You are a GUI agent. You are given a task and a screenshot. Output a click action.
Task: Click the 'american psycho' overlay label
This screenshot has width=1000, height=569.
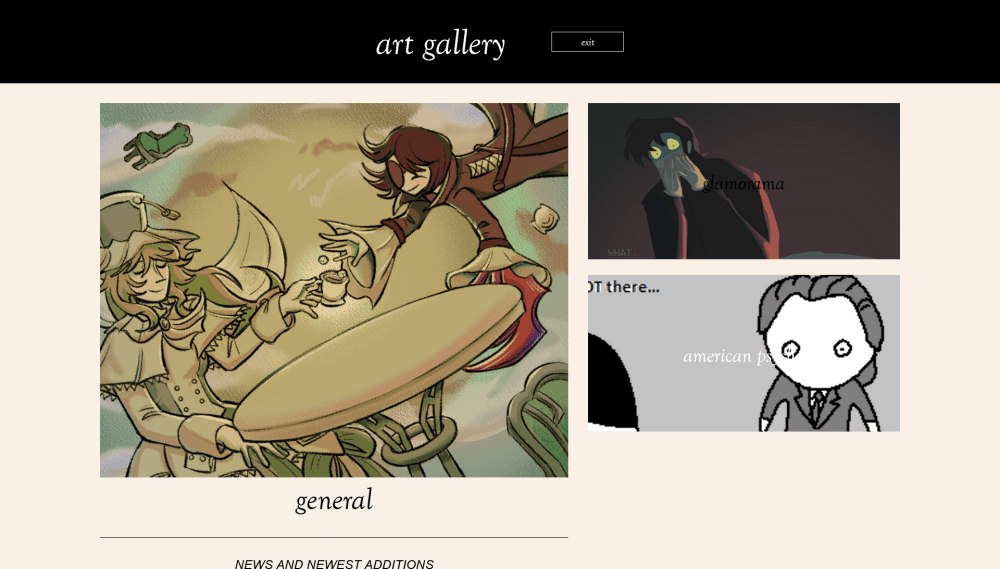pyautogui.click(x=737, y=356)
